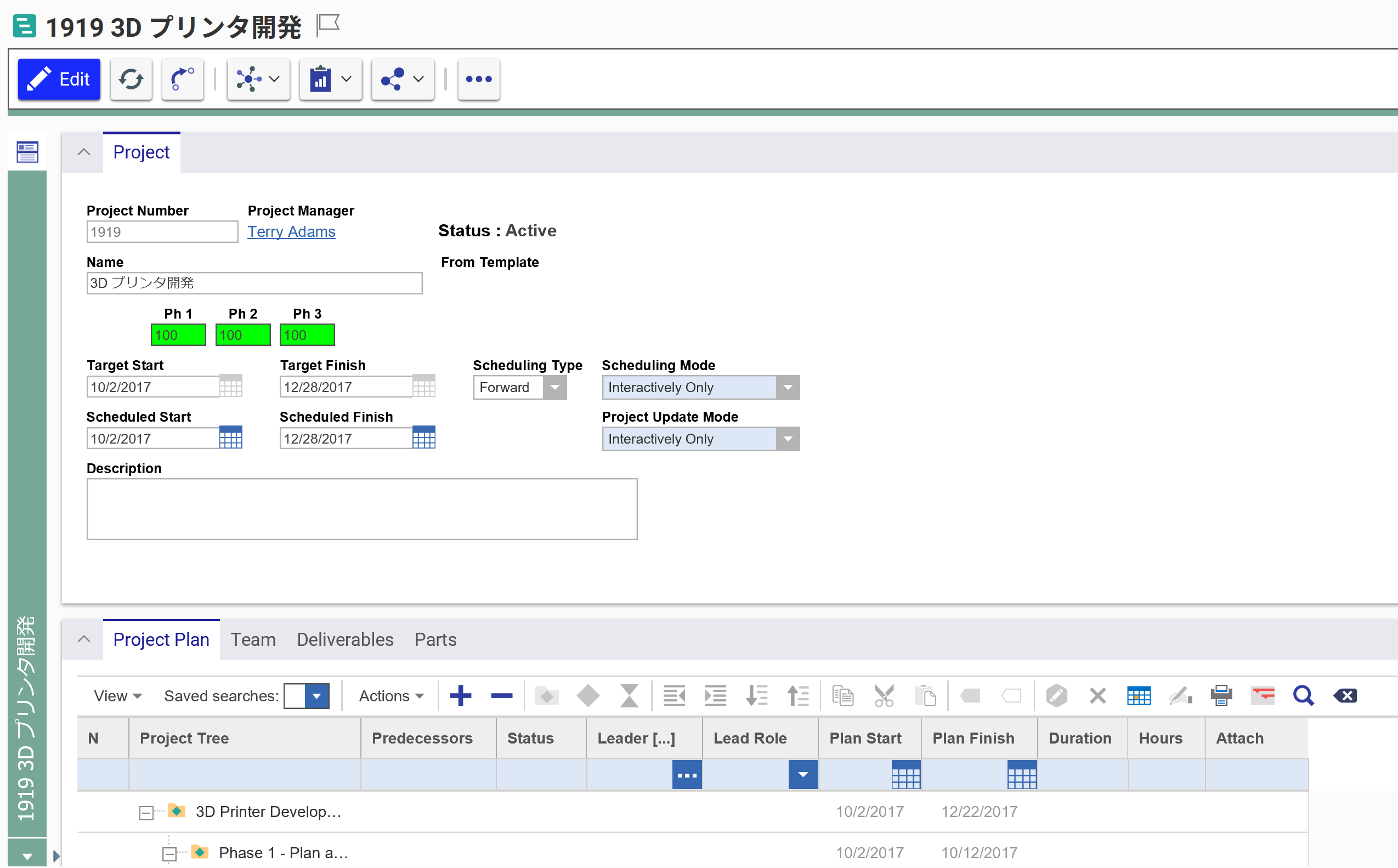Screen dimensions: 1398x868
Task: Click the refresh/recalculate project icon
Action: 131,78
